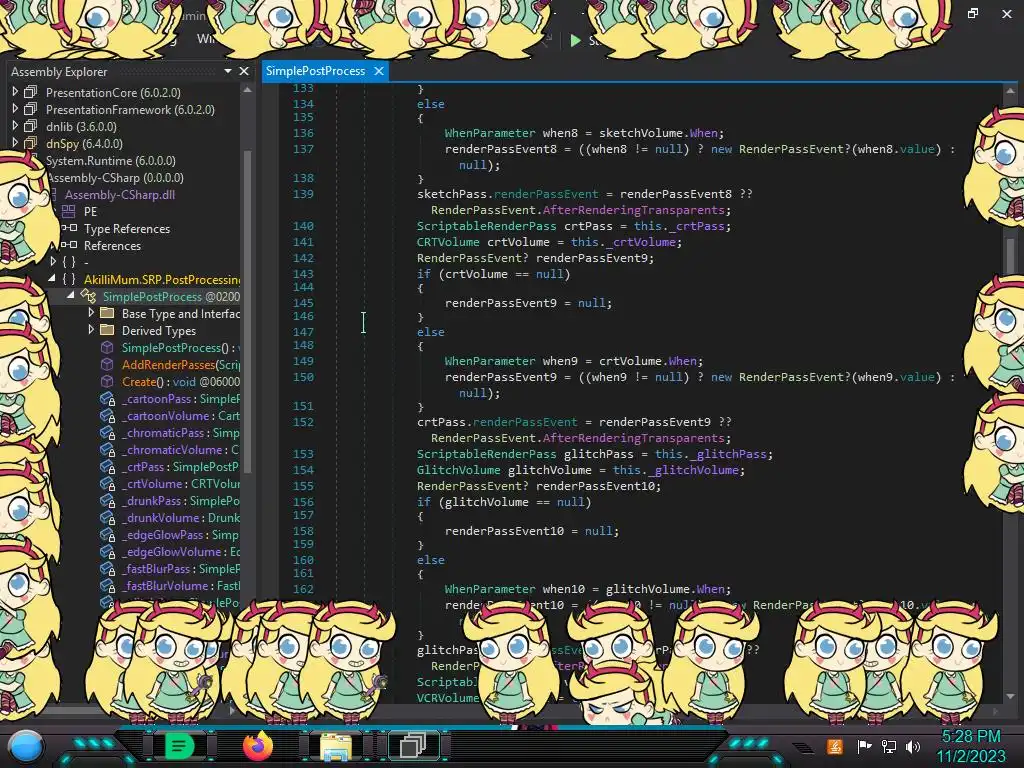1024x768 pixels.
Task: Expand the PresentationFramework (6.0.2.0) node
Action: click(x=14, y=109)
